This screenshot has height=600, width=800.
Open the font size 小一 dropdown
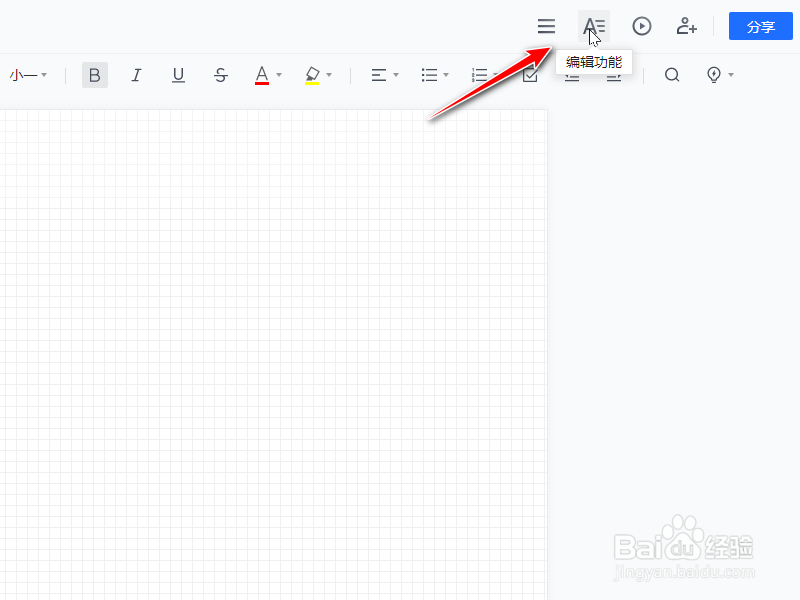[x=28, y=76]
